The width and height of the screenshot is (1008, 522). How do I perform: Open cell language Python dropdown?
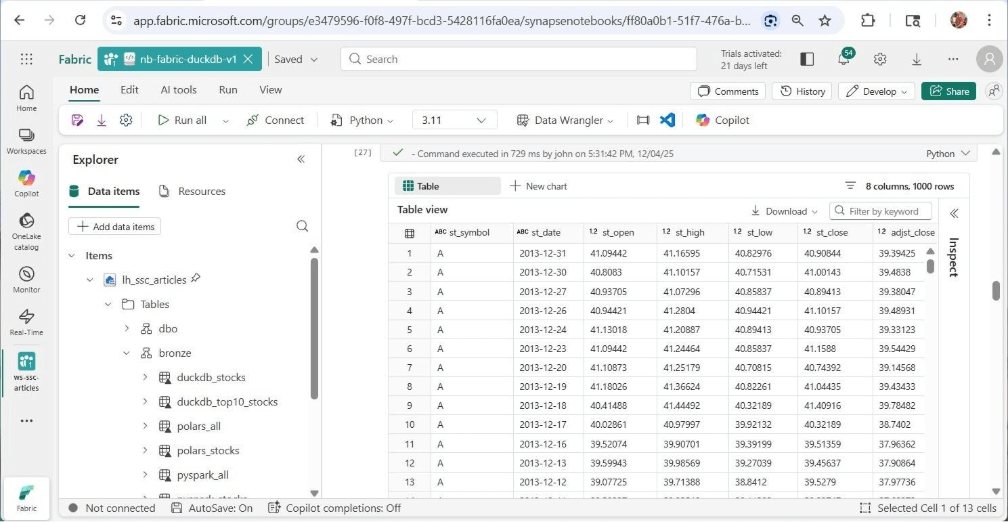pyautogui.click(x=948, y=154)
